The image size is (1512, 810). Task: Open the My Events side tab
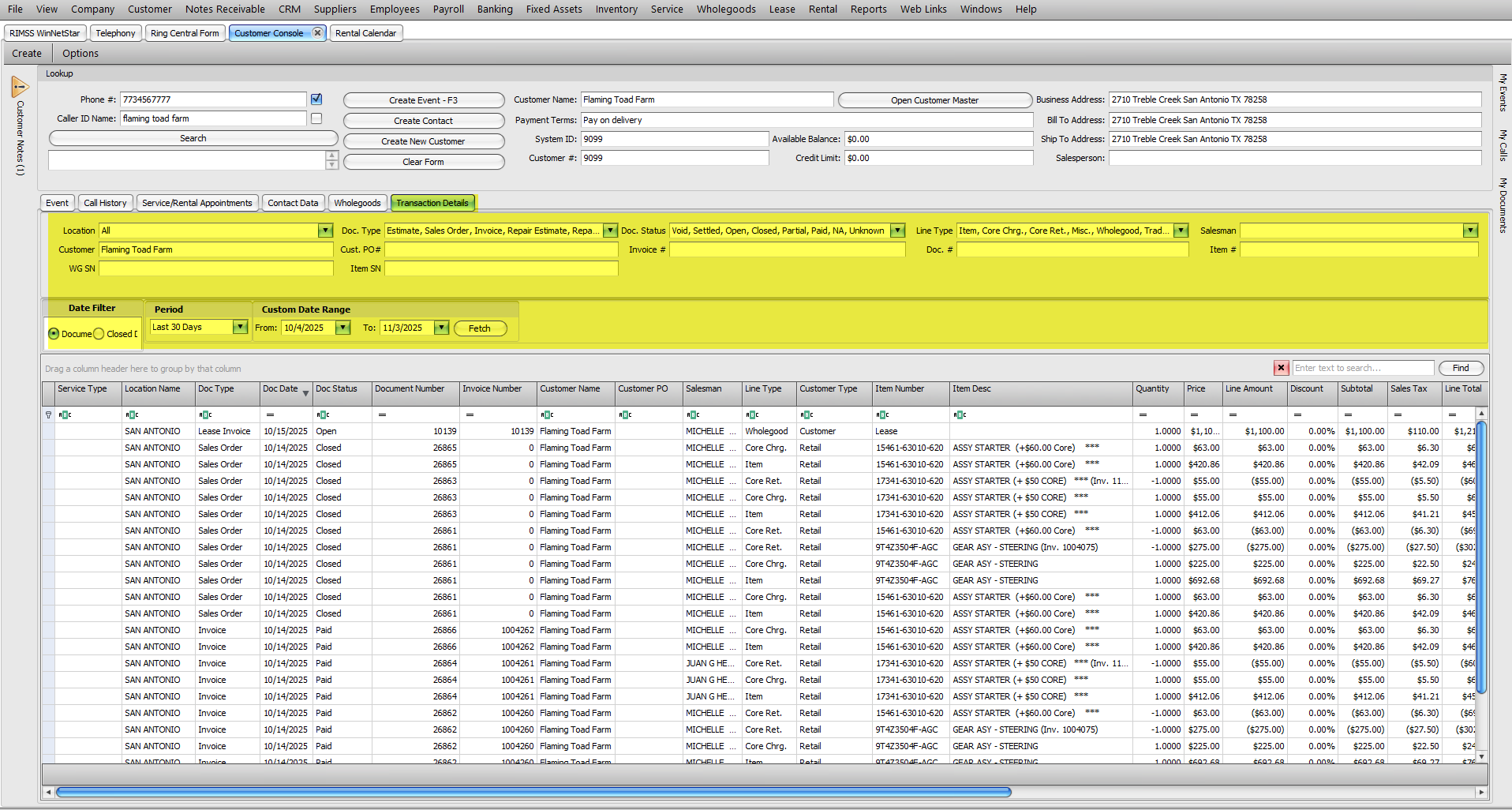[x=1503, y=92]
